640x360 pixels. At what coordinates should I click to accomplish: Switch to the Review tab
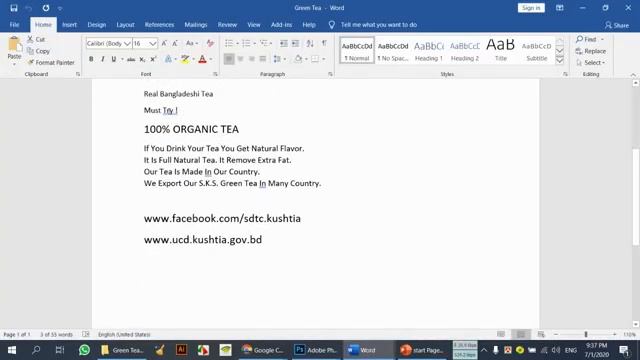227,25
